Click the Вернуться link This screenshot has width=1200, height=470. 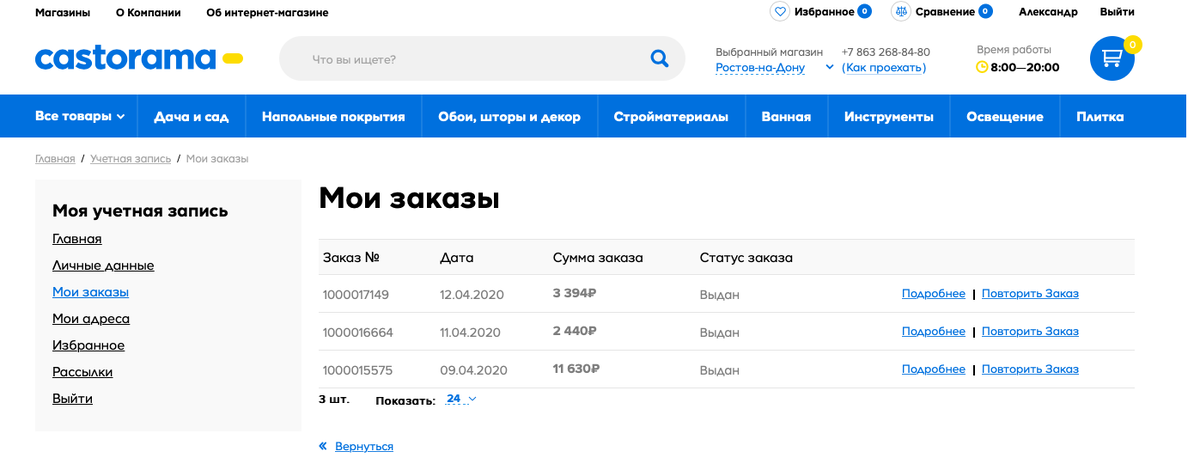[364, 447]
